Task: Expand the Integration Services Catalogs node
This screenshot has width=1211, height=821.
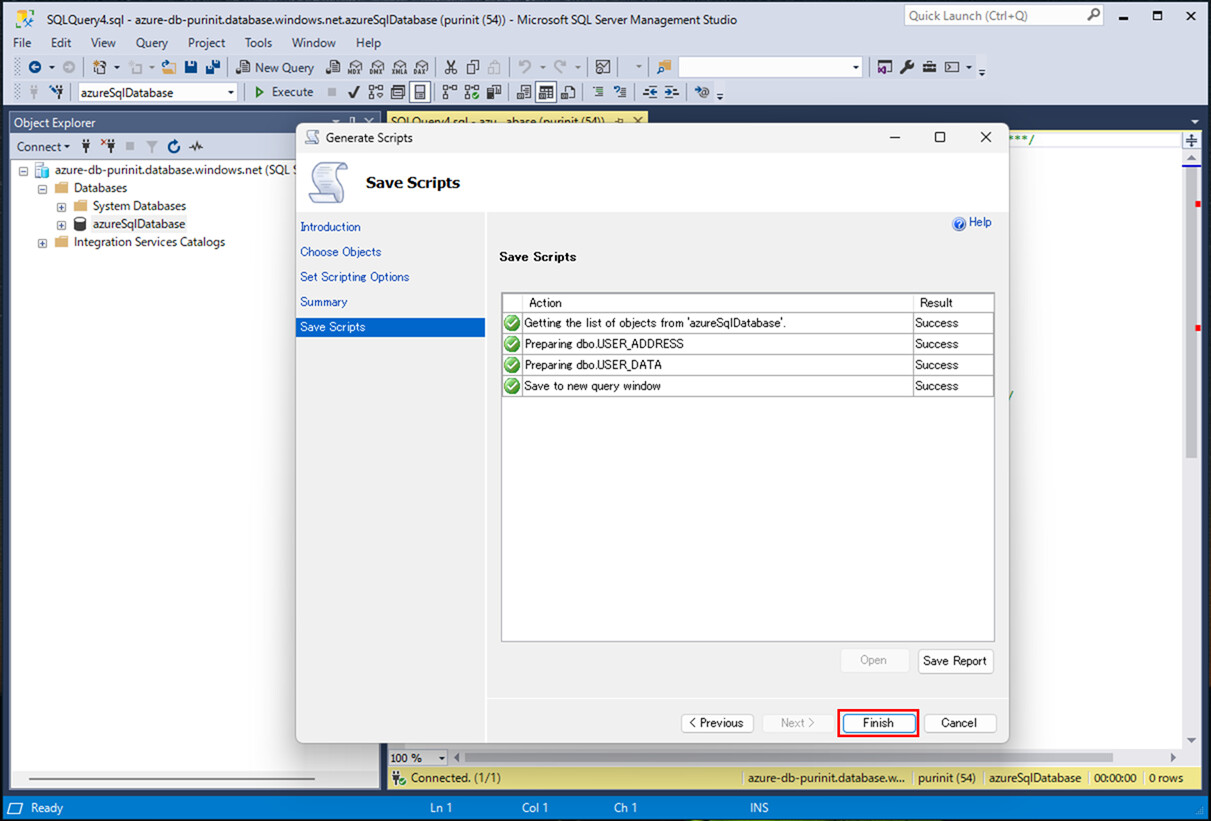Action: click(42, 243)
